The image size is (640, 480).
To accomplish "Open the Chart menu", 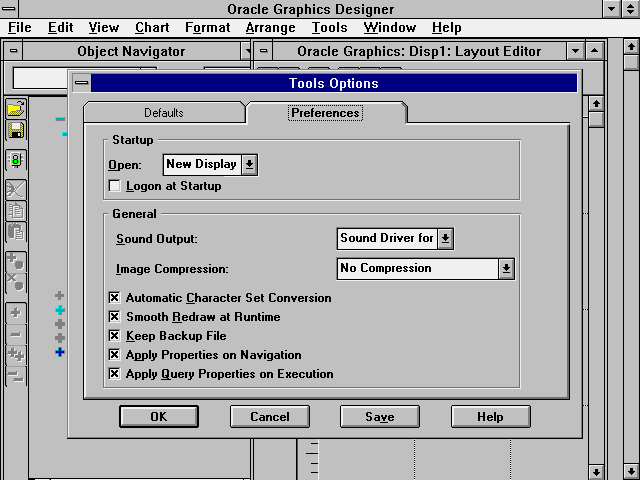I will [x=152, y=28].
